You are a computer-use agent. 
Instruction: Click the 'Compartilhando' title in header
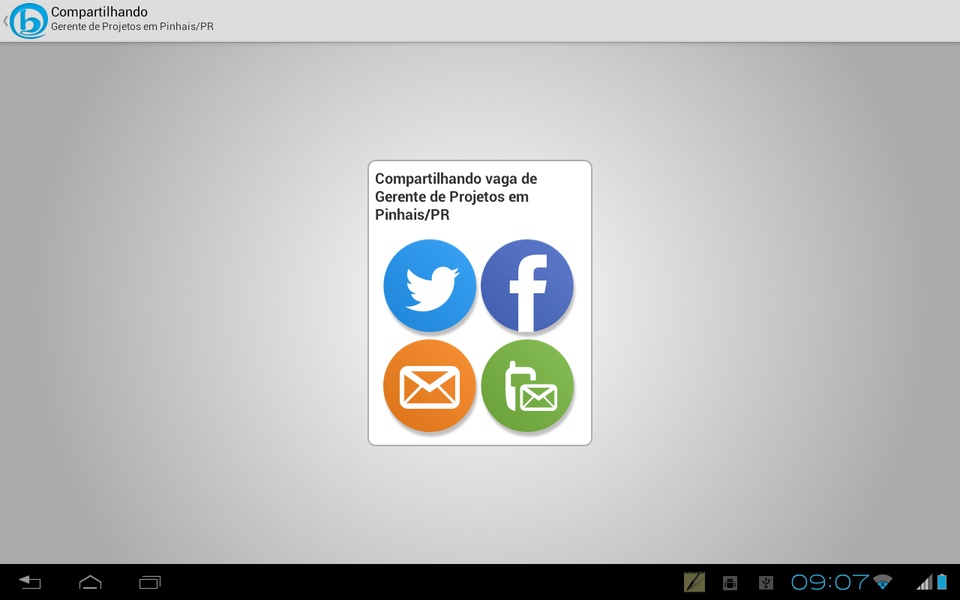99,12
